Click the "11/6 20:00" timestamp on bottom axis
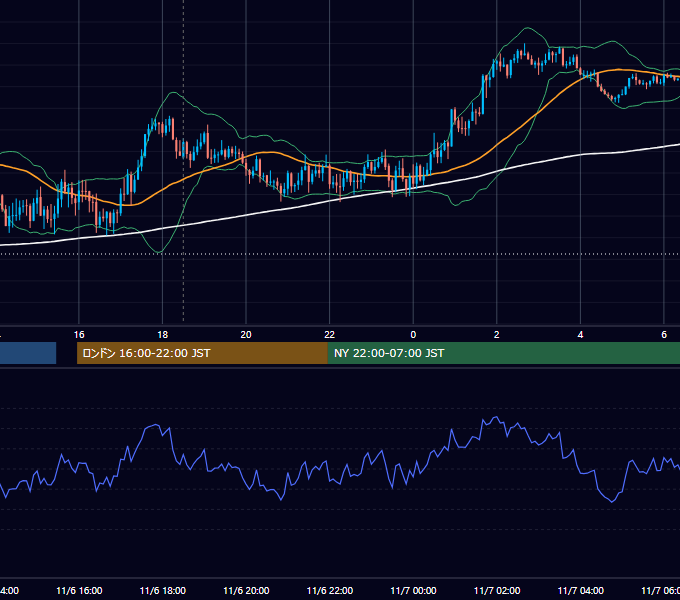 (246, 590)
